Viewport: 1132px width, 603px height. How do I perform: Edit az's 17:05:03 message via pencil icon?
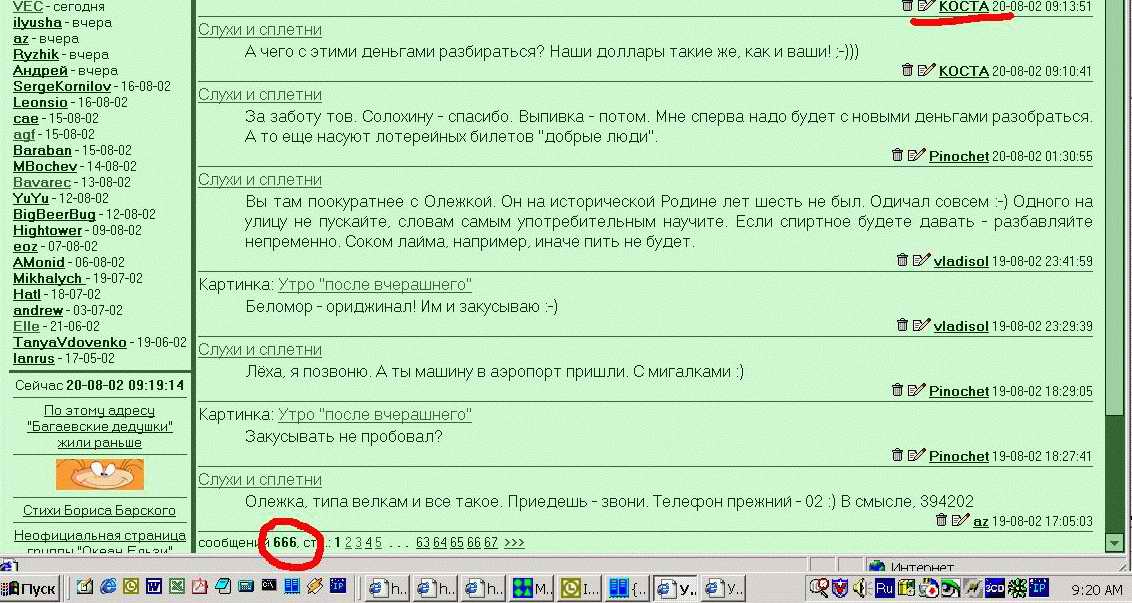(960, 520)
